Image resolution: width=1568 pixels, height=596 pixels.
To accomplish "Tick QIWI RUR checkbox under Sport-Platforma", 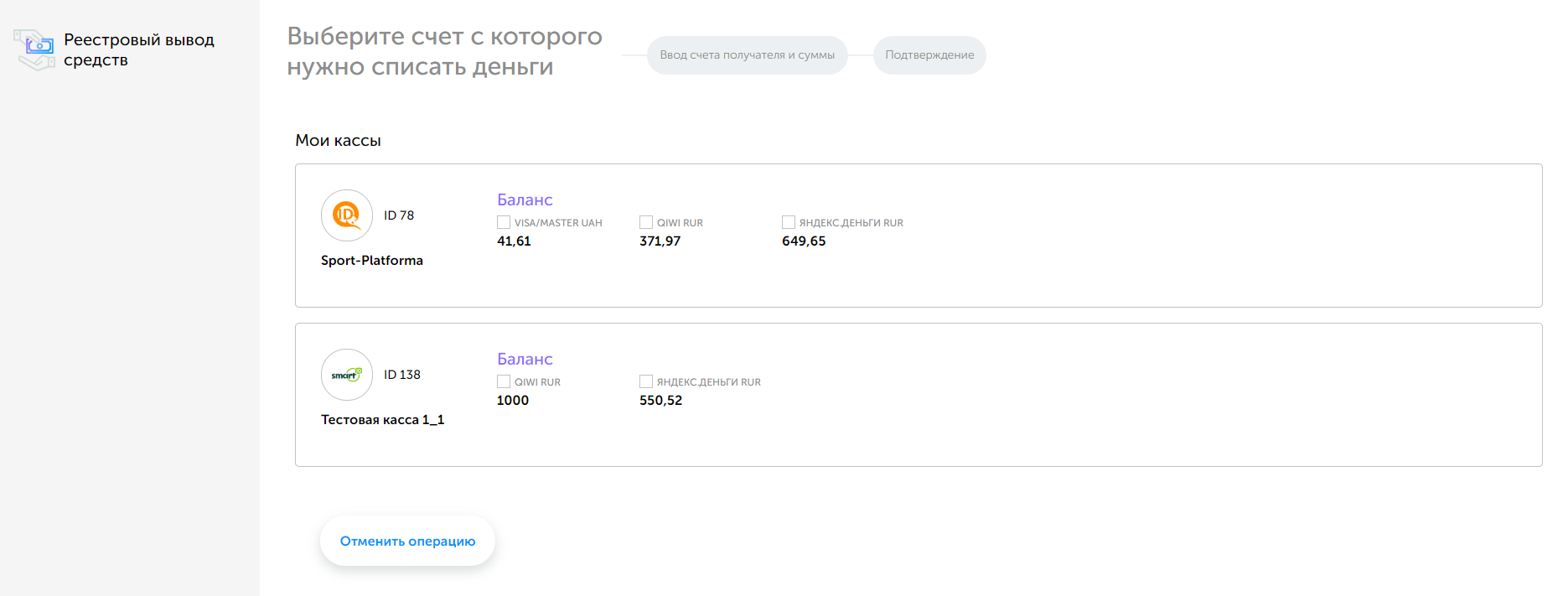I will click(x=646, y=222).
